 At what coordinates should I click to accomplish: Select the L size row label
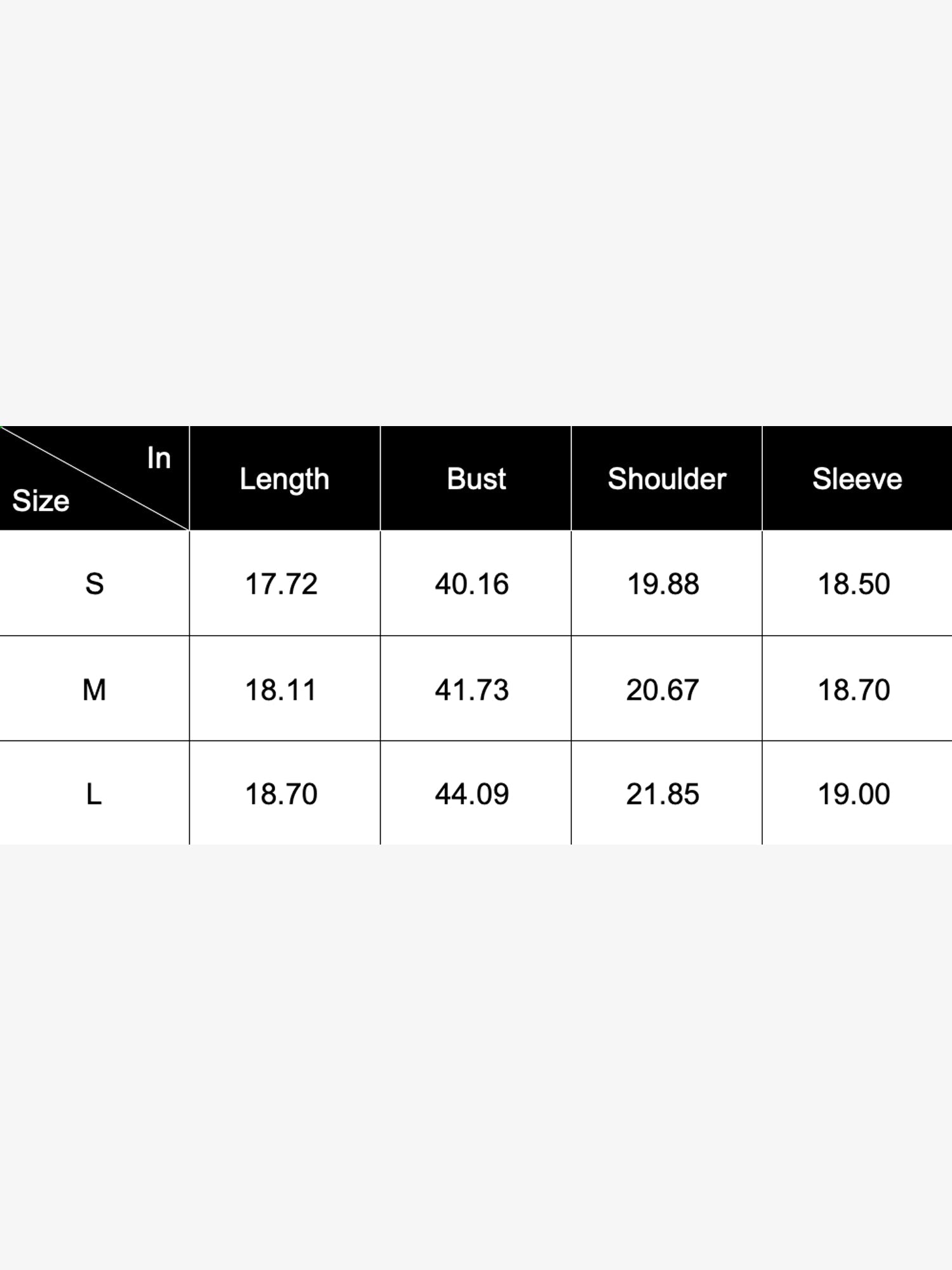click(x=94, y=794)
